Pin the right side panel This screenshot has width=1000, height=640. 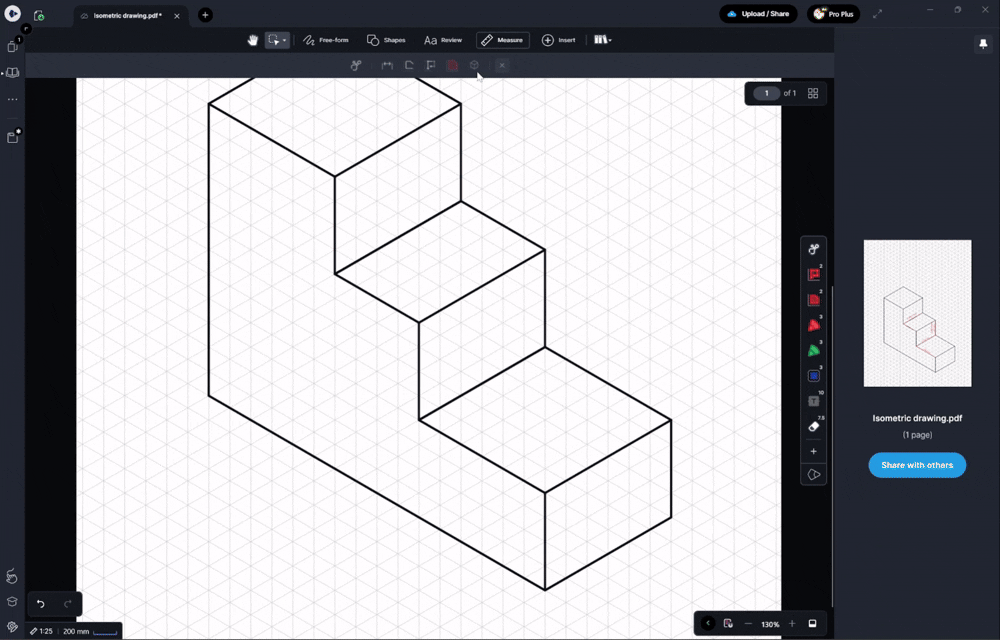[983, 44]
